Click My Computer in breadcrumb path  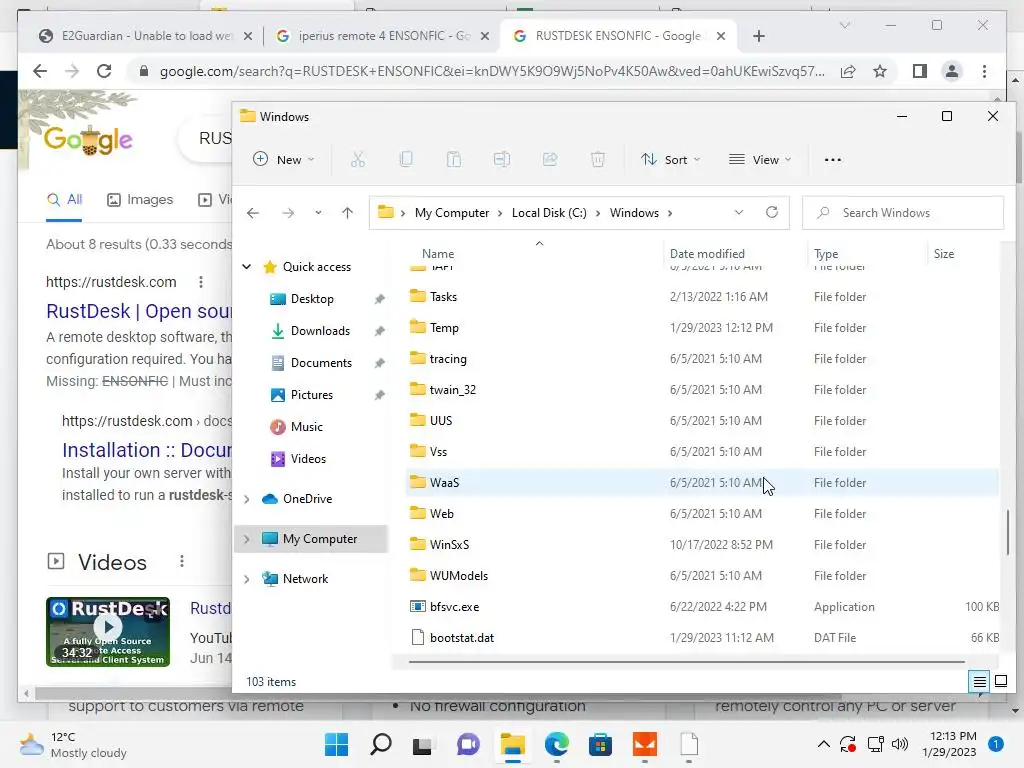(x=452, y=213)
